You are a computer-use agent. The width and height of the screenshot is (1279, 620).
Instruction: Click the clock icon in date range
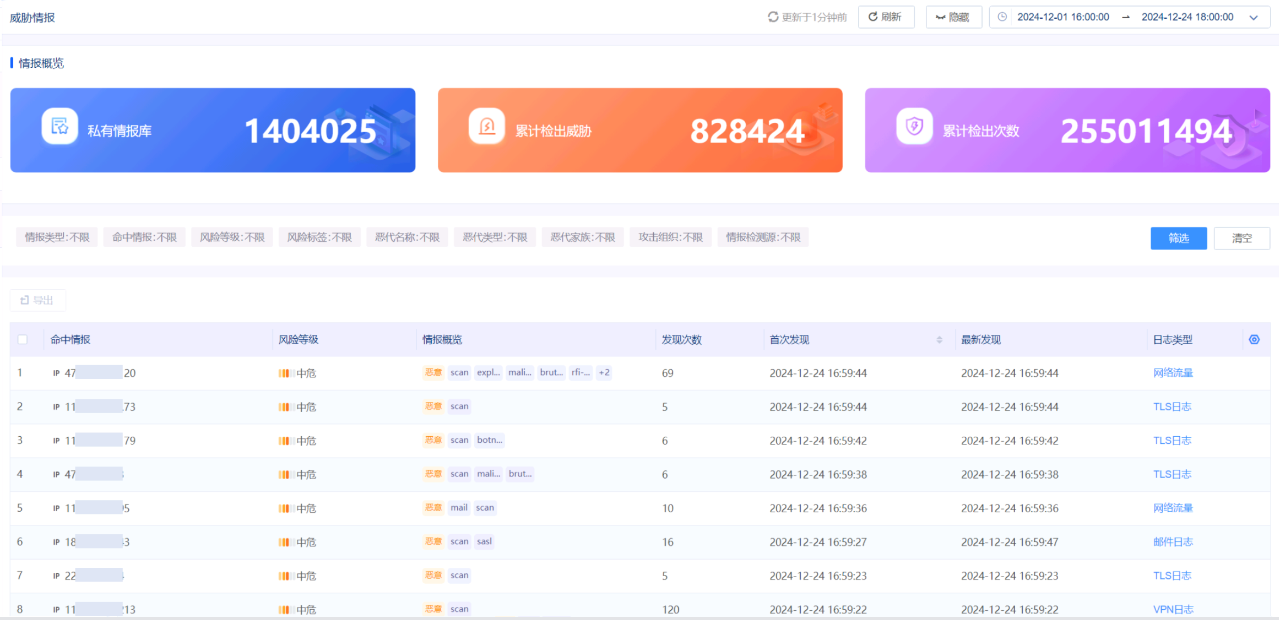click(x=1002, y=17)
